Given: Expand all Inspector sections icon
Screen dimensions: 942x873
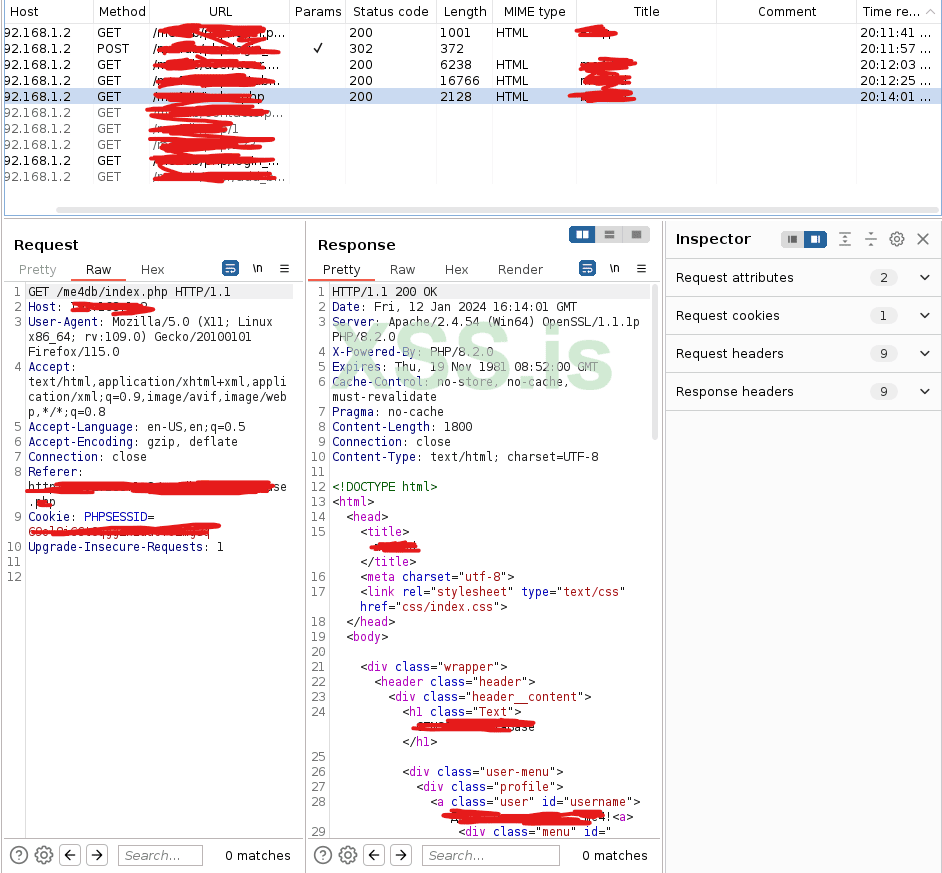Looking at the screenshot, I should click(845, 239).
